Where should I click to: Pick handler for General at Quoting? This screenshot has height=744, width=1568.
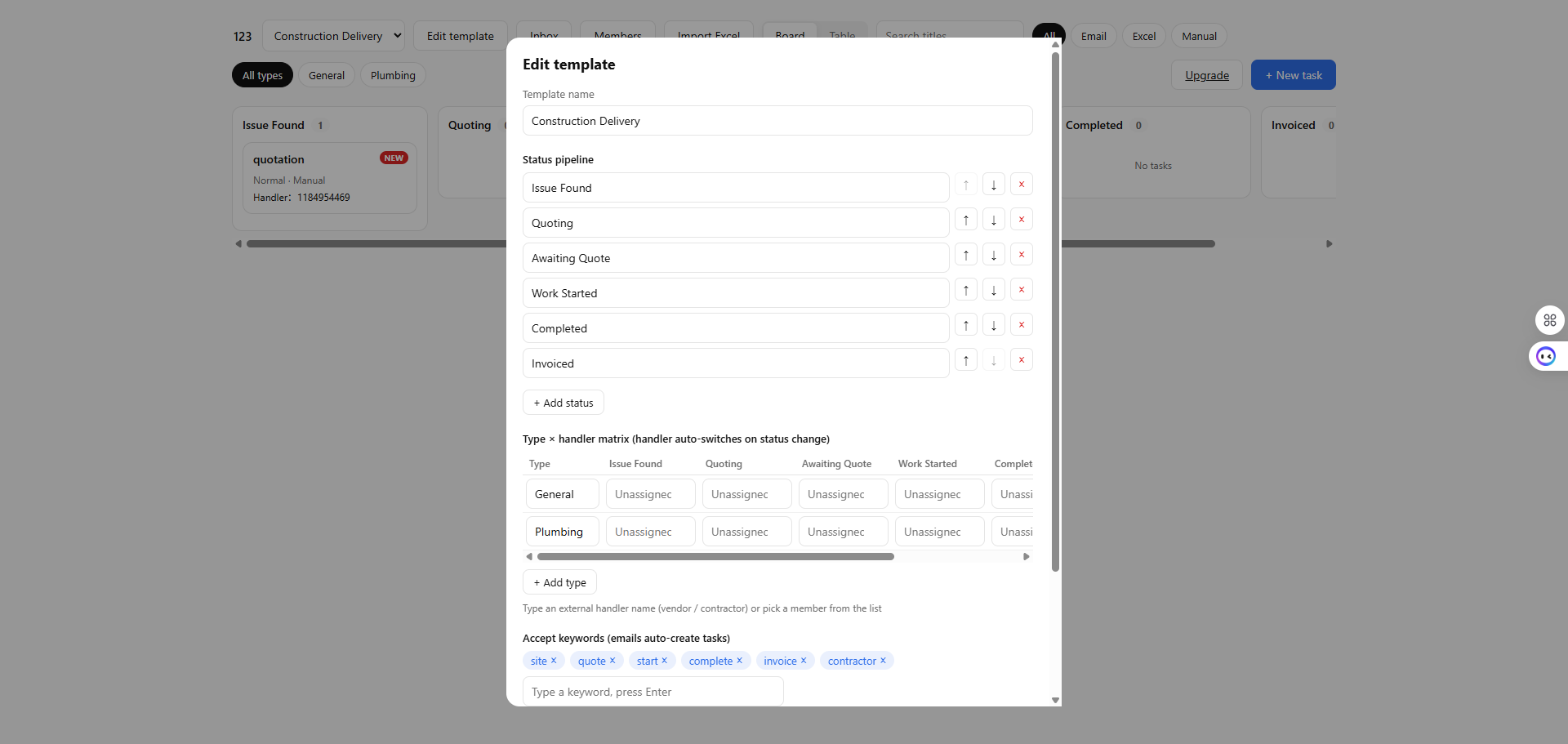tap(747, 494)
